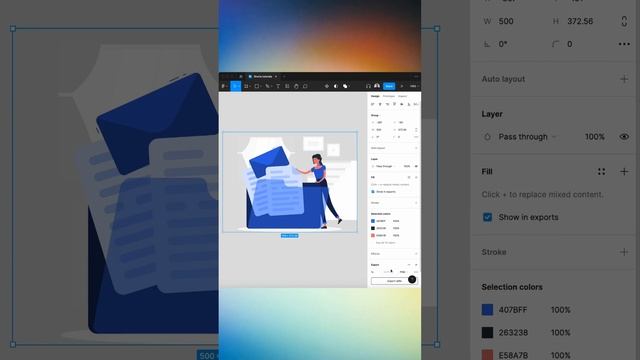This screenshot has height=360, width=640.
Task: Select the Move tool in the small window toolbar
Action: pos(236,86)
